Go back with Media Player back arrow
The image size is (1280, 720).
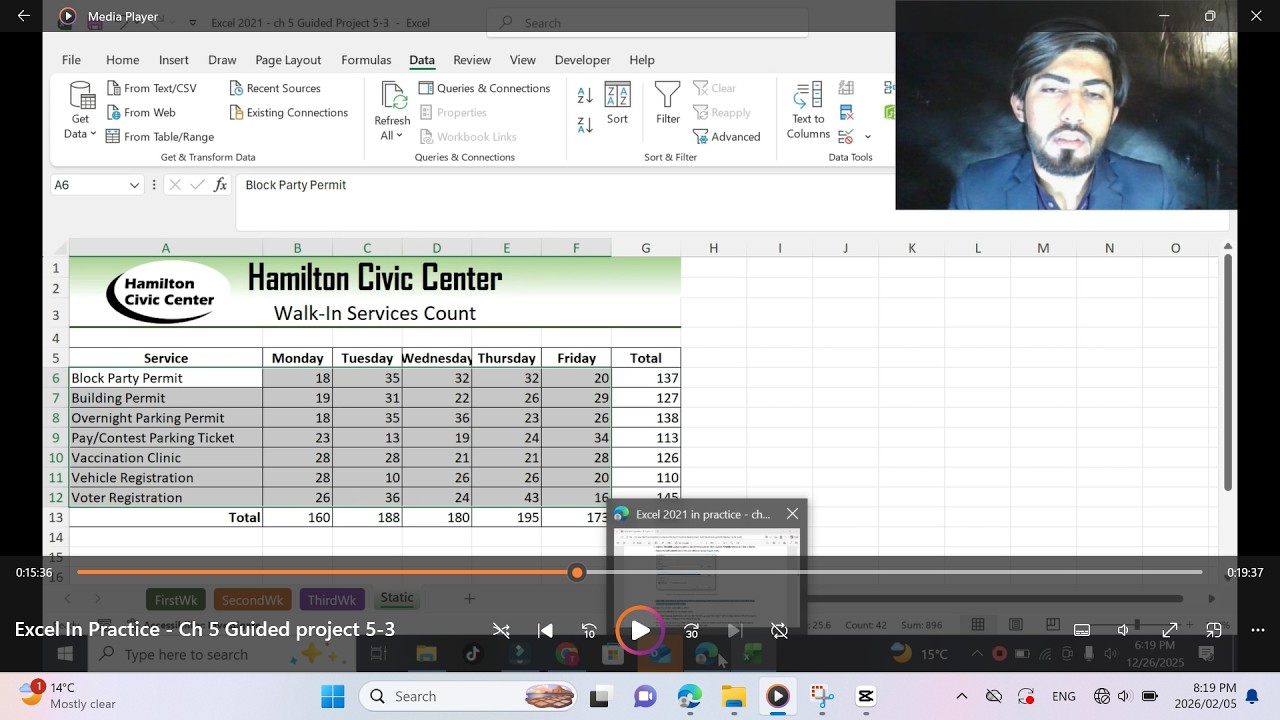pyautogui.click(x=24, y=16)
